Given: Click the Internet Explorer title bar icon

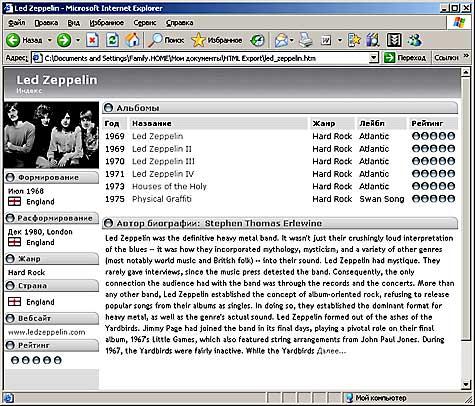Looking at the screenshot, I should pyautogui.click(x=8, y=8).
